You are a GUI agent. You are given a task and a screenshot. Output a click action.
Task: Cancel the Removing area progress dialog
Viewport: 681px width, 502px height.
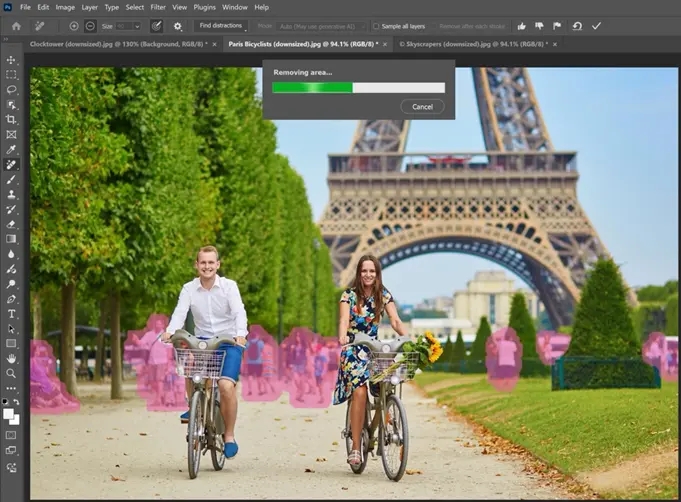coord(422,106)
